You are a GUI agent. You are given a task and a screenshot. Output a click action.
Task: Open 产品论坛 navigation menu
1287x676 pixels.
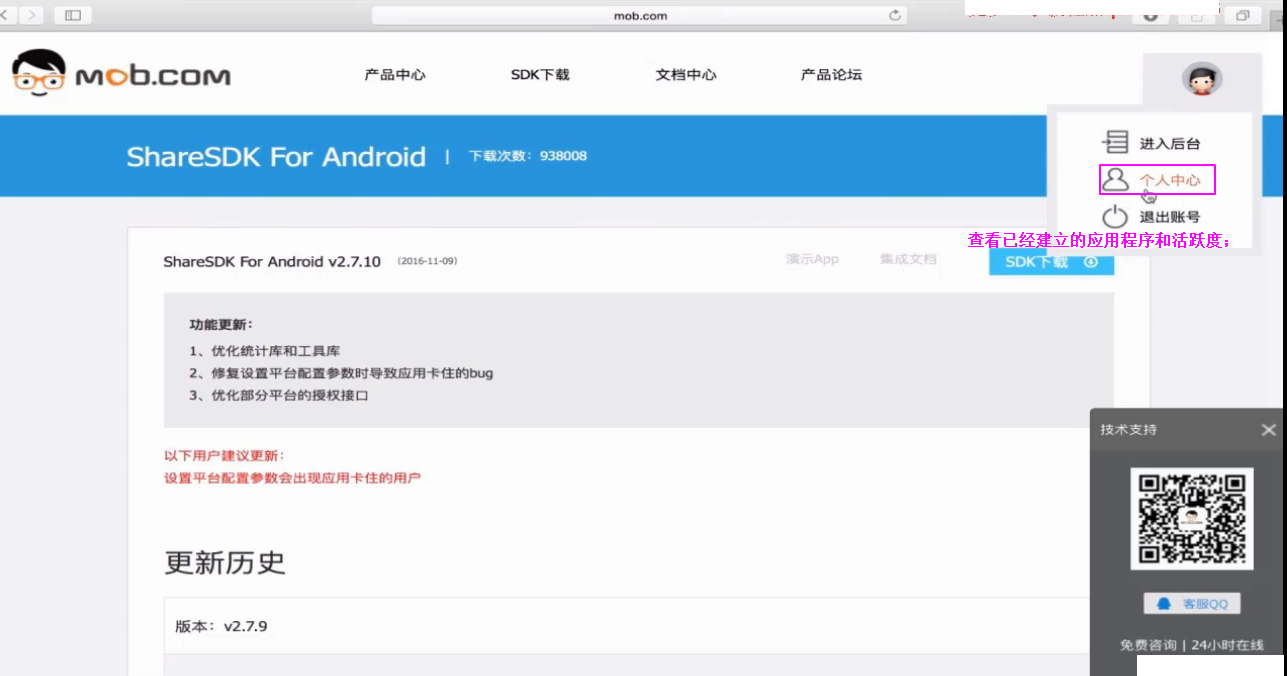[831, 75]
